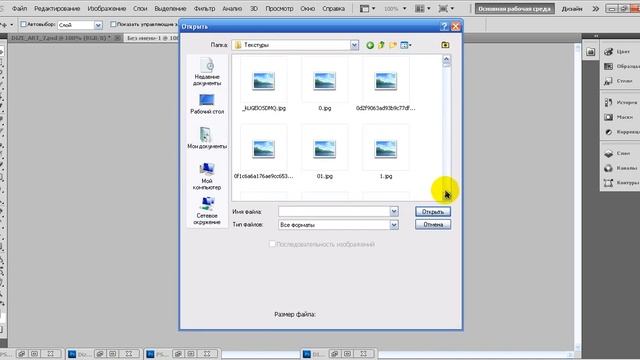Open the Слои menu in the menu bar
Screen dimensions: 640x360
[140, 9]
